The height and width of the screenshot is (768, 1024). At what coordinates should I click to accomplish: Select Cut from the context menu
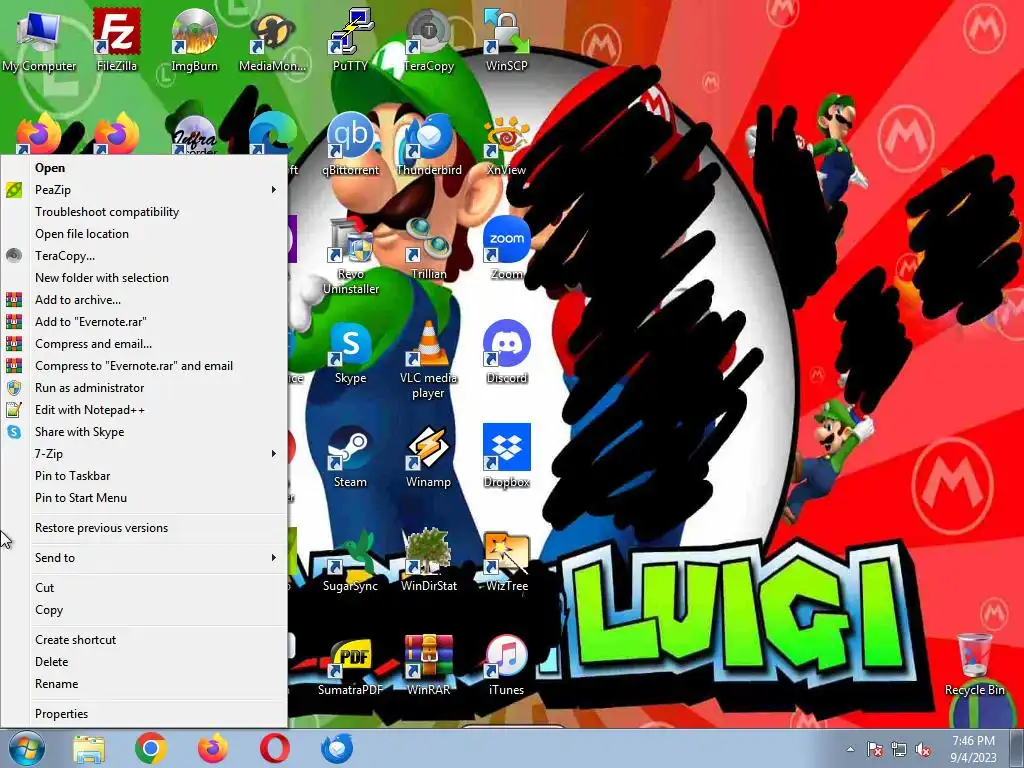click(144, 588)
